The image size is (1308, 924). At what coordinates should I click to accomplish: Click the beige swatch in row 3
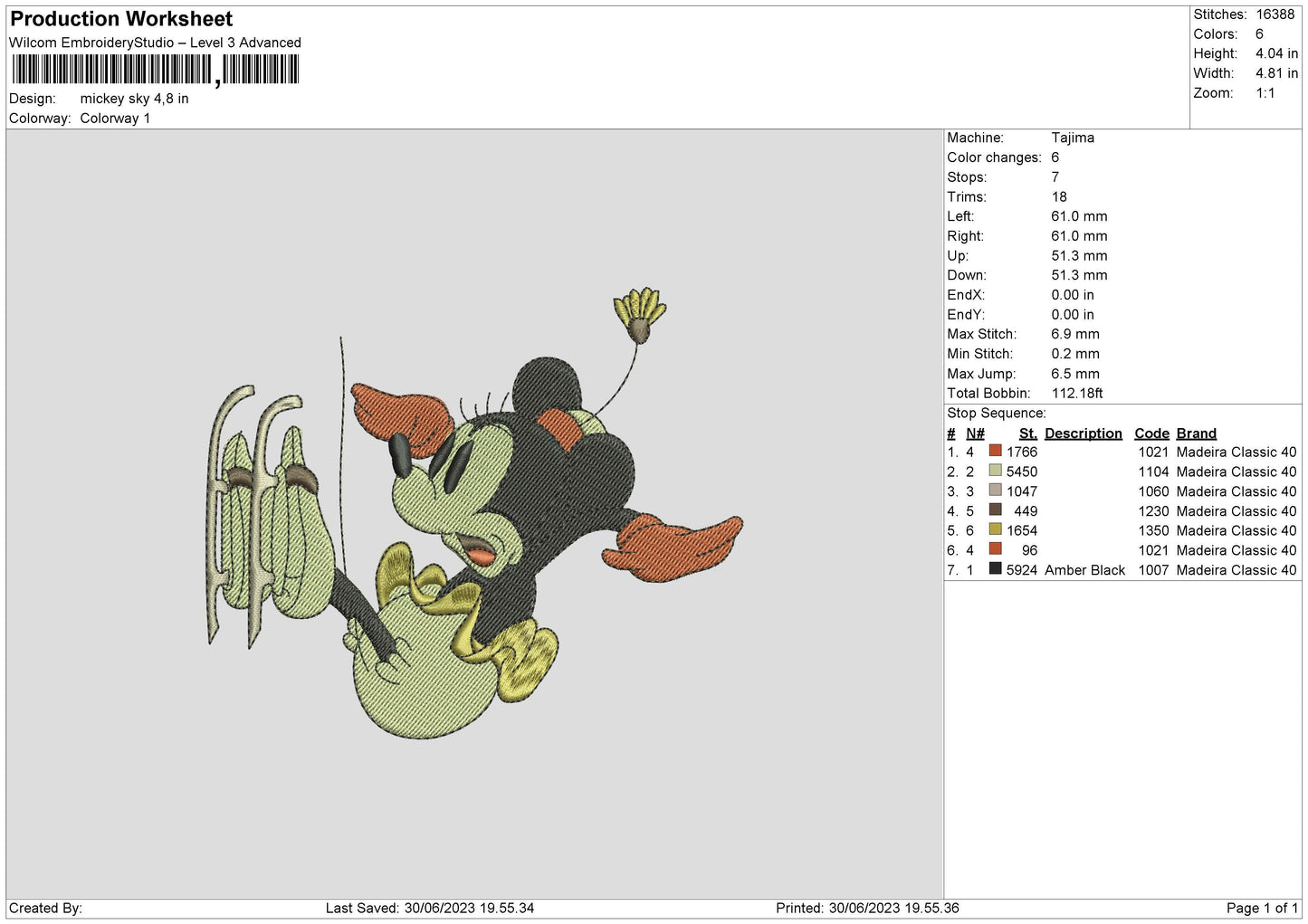[995, 491]
